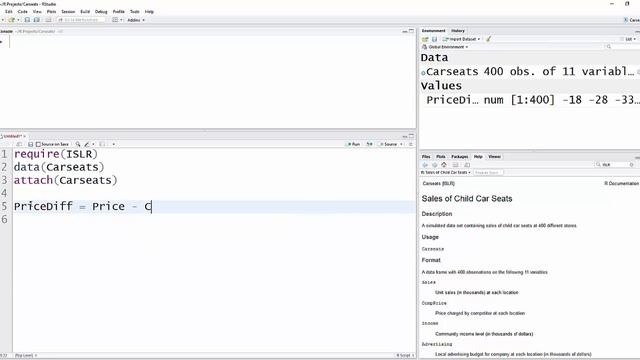Image resolution: width=640 pixels, height=360 pixels.
Task: Open the Sales of Child Car Seats topic dropdown
Action: point(446,173)
